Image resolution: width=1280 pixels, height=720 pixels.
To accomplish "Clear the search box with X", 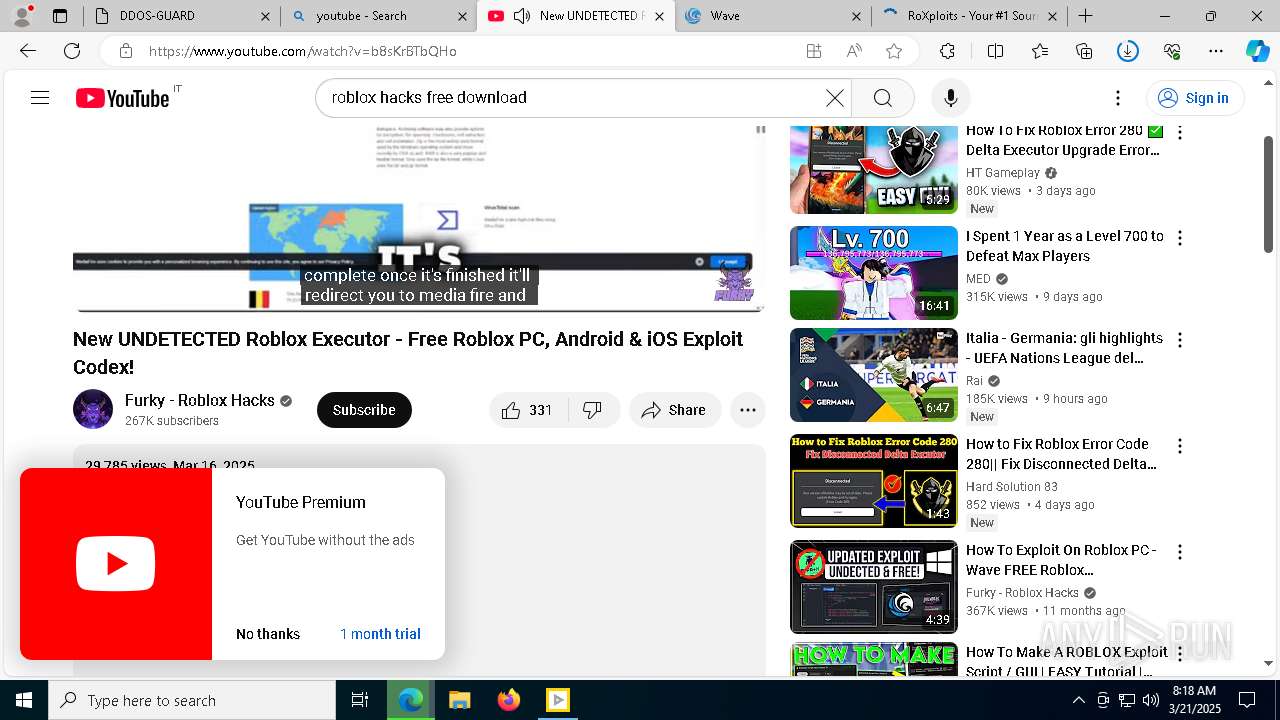I will click(834, 98).
